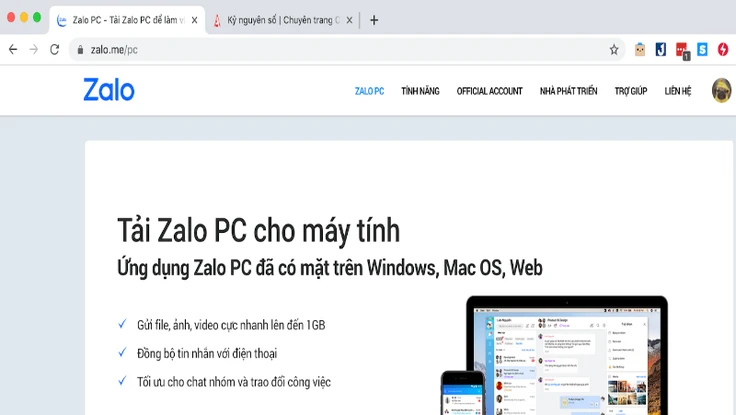
Task: Click text Đồng bộ tin nhắn với điện thoại
Action: (207, 354)
